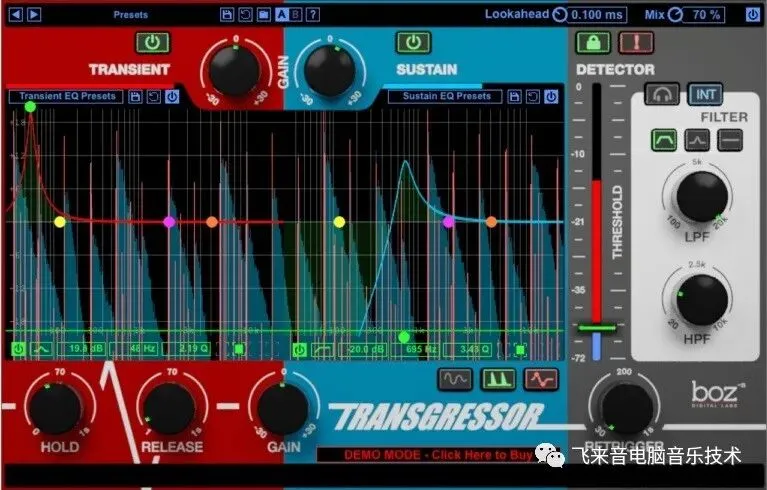Select the green Sustain EQ node near bottom
This screenshot has width=767, height=490.
[x=404, y=337]
